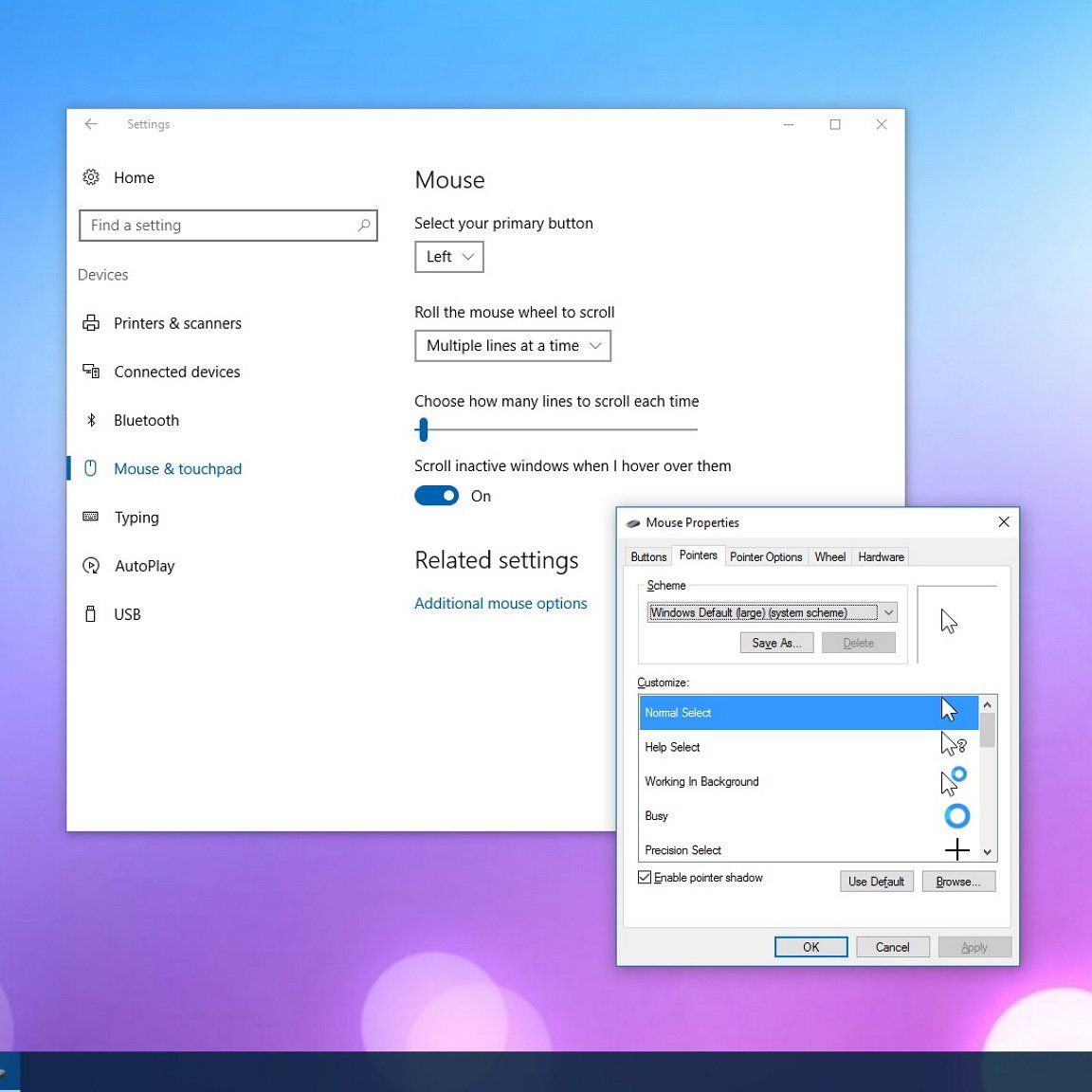
Task: Click the Find a setting search box
Action: pyautogui.click(x=228, y=226)
